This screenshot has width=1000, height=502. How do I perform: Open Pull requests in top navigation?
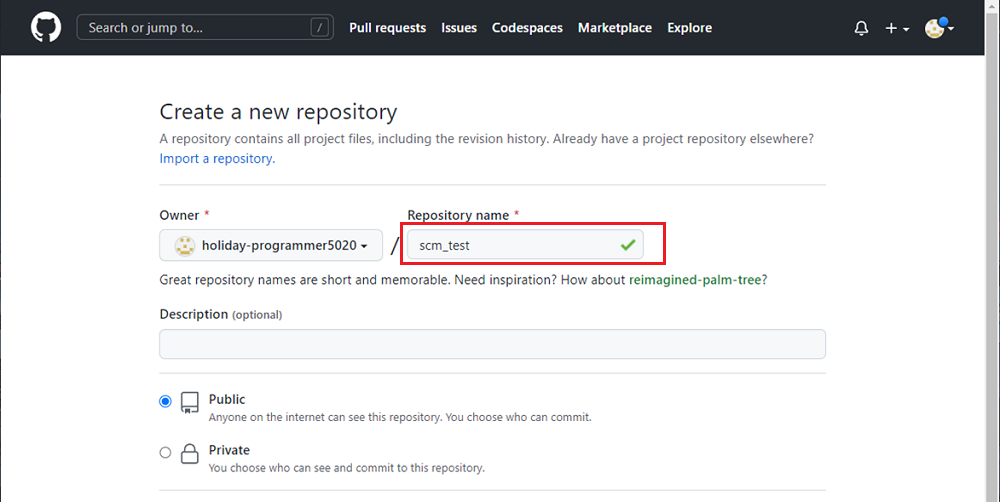point(387,28)
